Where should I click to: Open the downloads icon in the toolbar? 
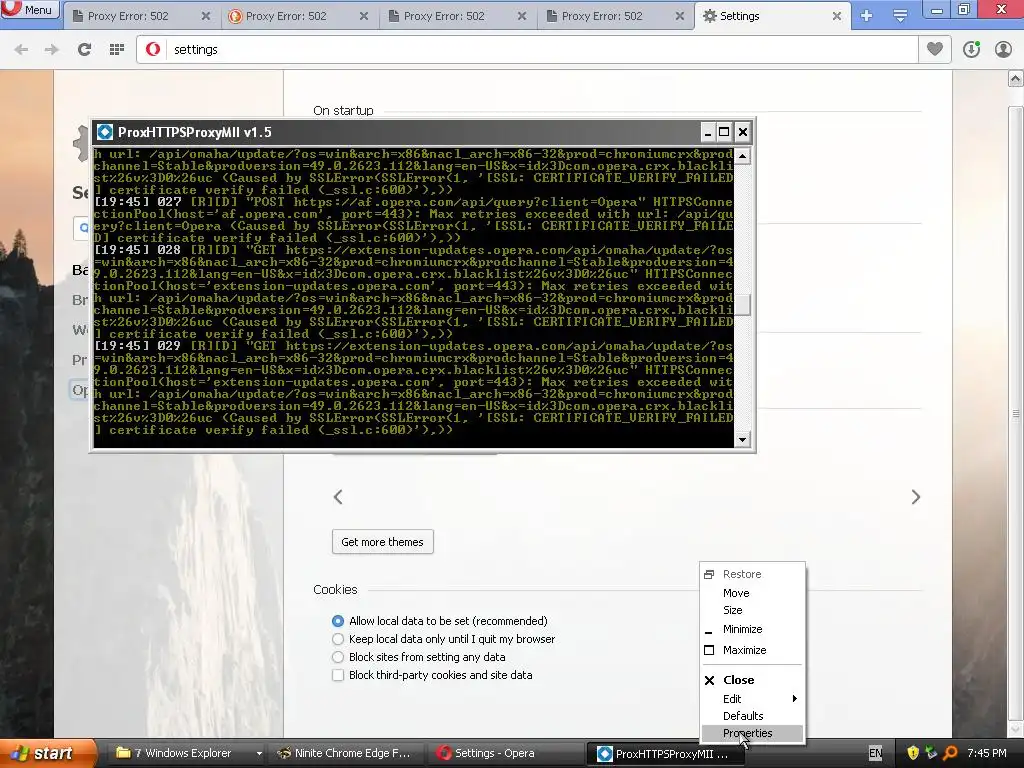(x=971, y=49)
